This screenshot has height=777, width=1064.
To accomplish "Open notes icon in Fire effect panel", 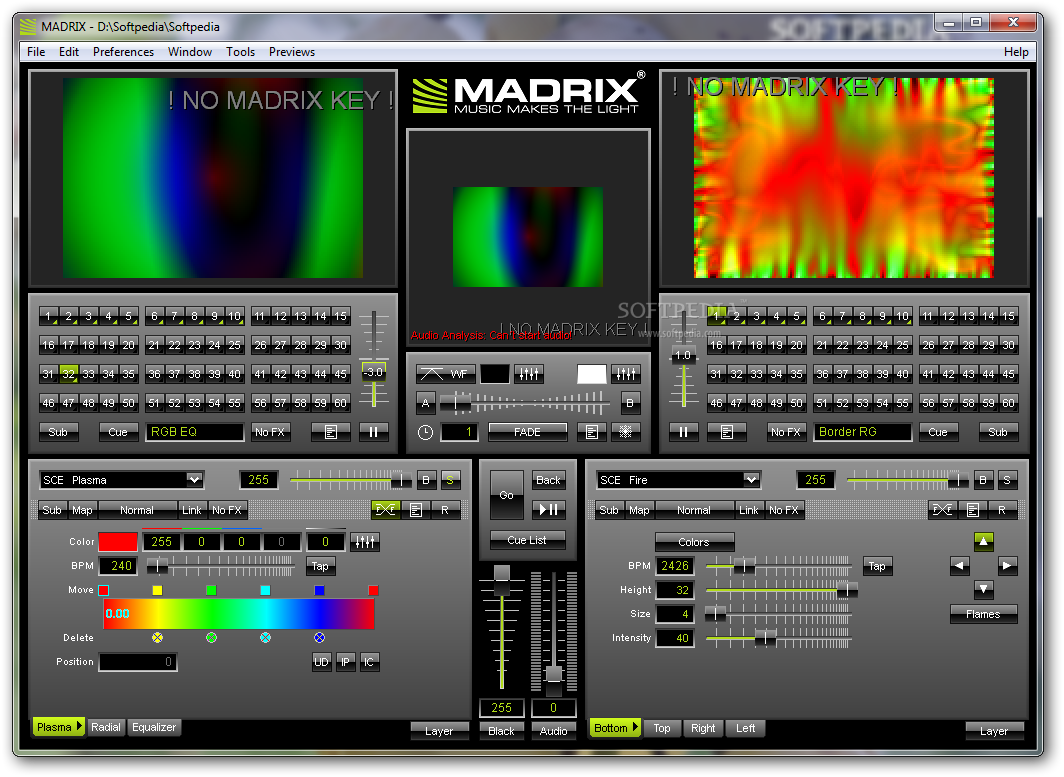I will 972,510.
